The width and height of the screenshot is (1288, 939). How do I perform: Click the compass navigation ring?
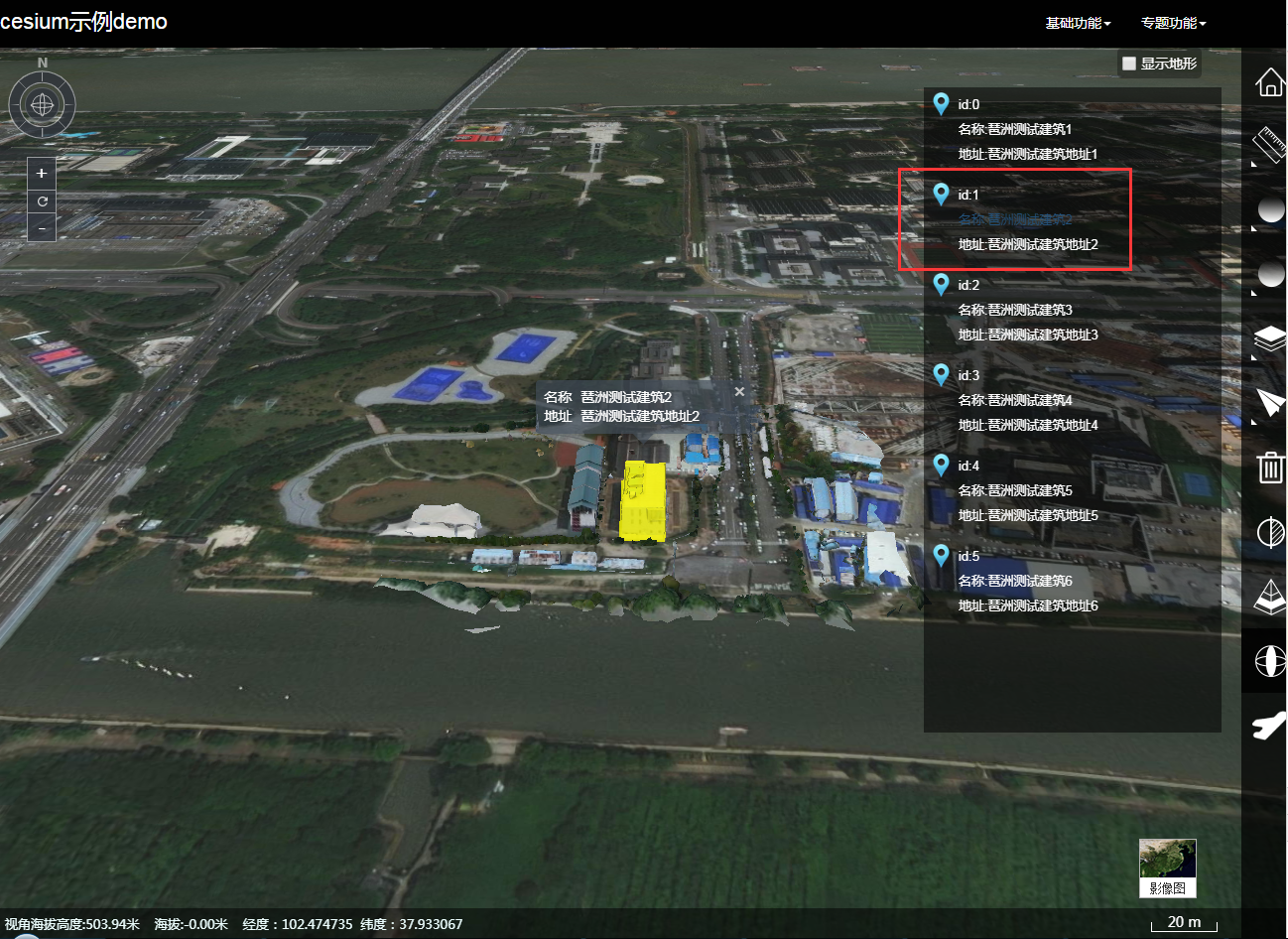point(42,104)
